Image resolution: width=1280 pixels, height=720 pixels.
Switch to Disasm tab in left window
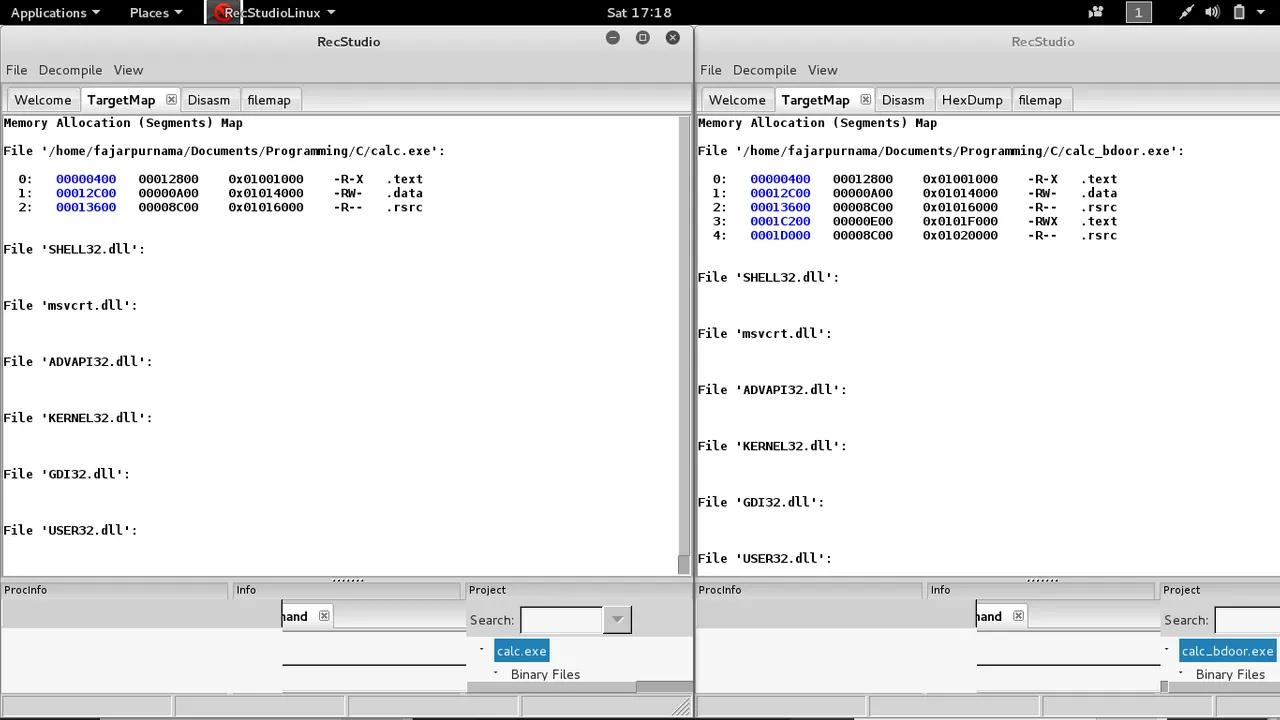pyautogui.click(x=209, y=100)
